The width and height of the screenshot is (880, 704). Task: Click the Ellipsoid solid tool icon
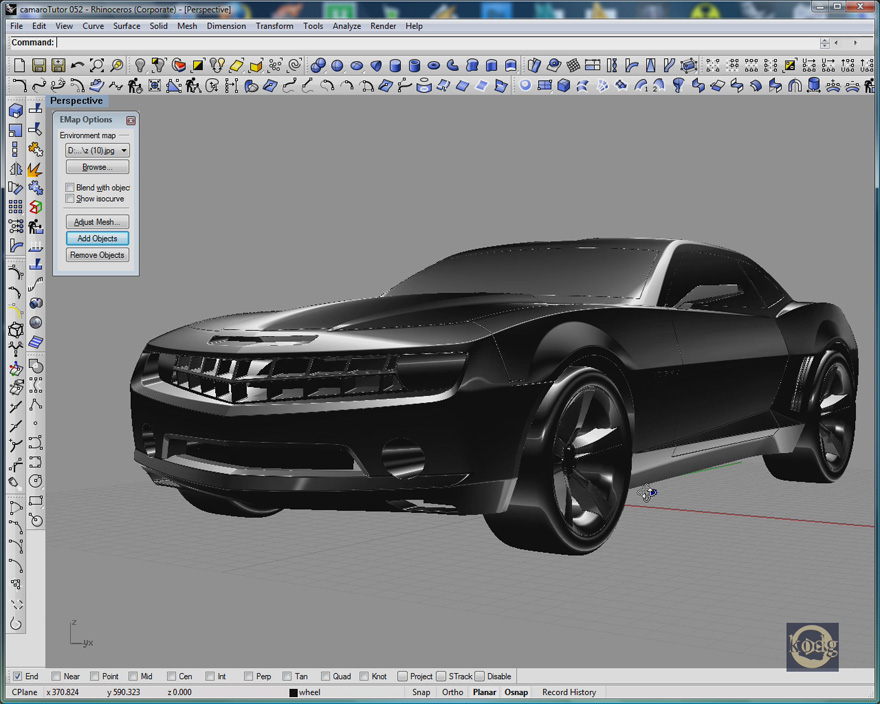[356, 65]
